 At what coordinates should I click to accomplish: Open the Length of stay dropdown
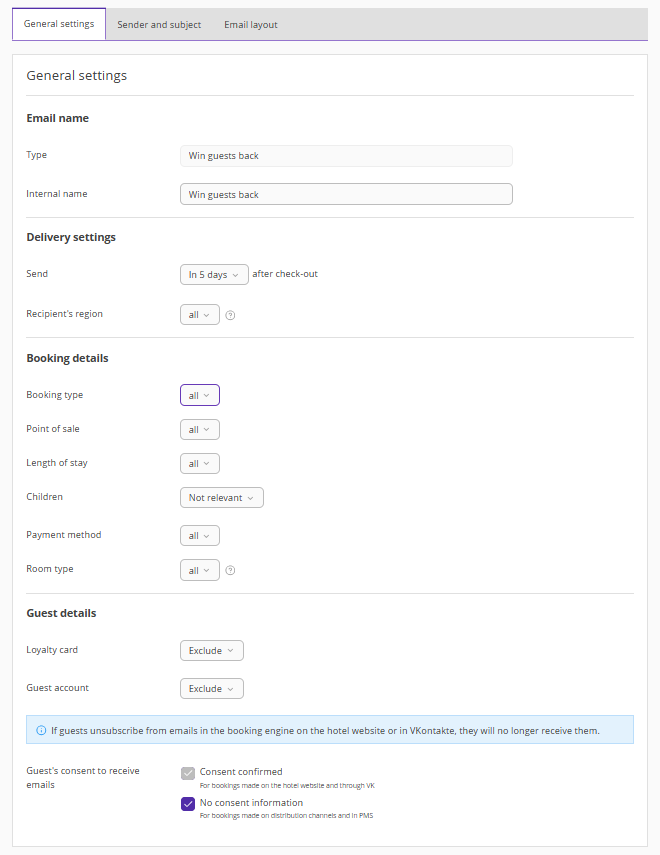[199, 464]
